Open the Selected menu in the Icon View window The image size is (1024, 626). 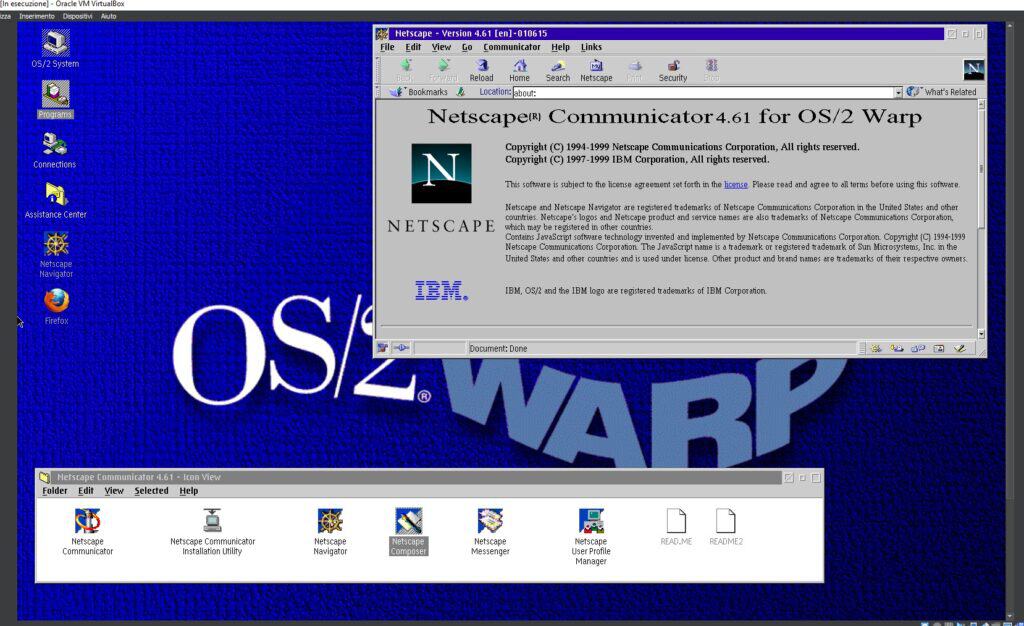pyautogui.click(x=152, y=491)
